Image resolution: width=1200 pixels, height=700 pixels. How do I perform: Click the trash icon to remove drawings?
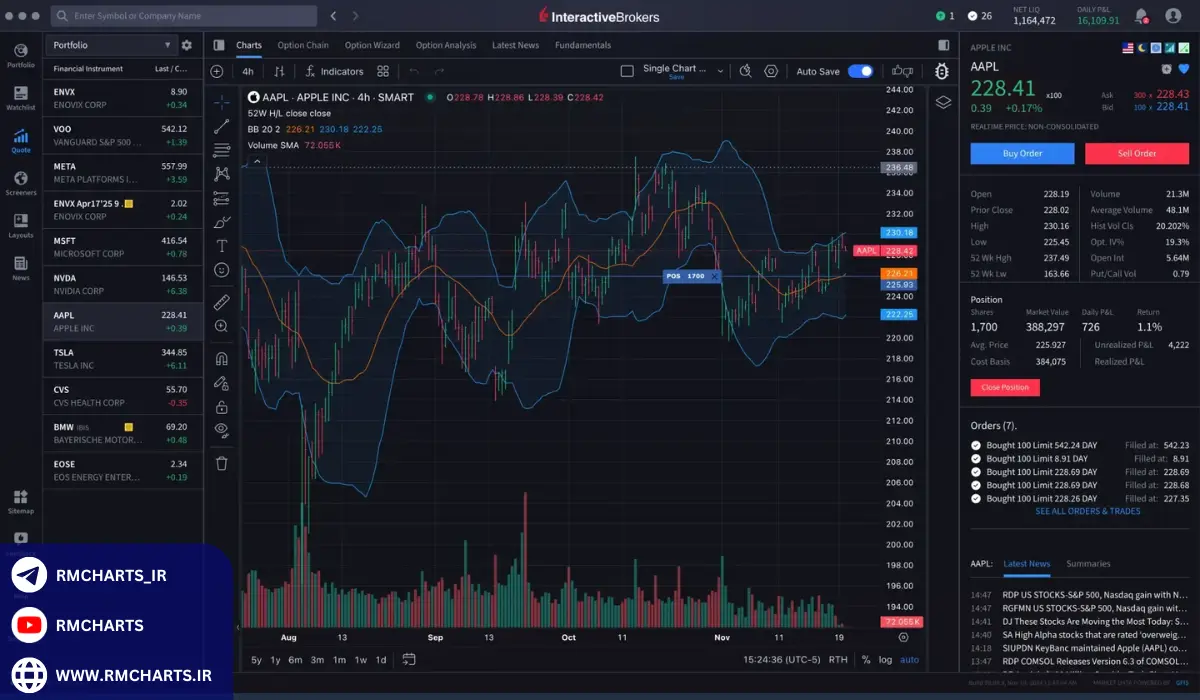(221, 463)
